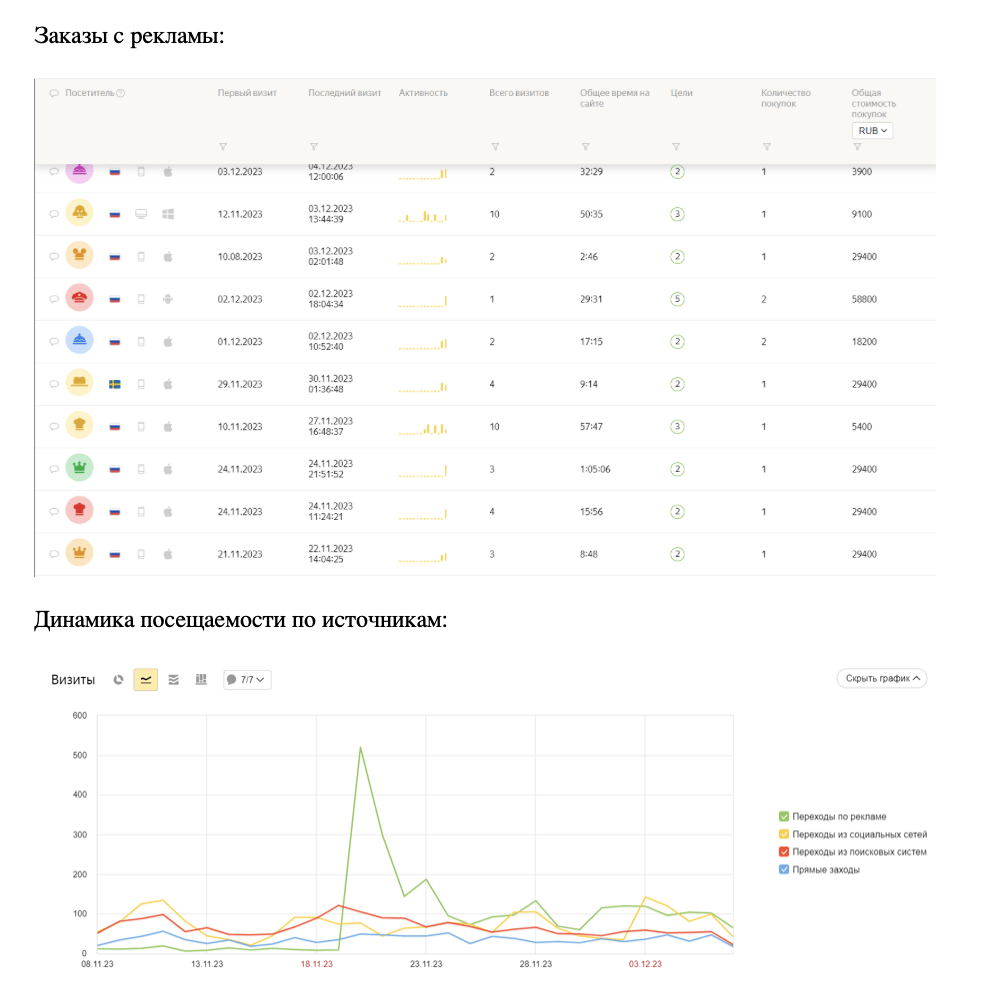This screenshot has height=986, width=994.
Task: Switch to the stacked area chart icon
Action: pyautogui.click(x=173, y=680)
